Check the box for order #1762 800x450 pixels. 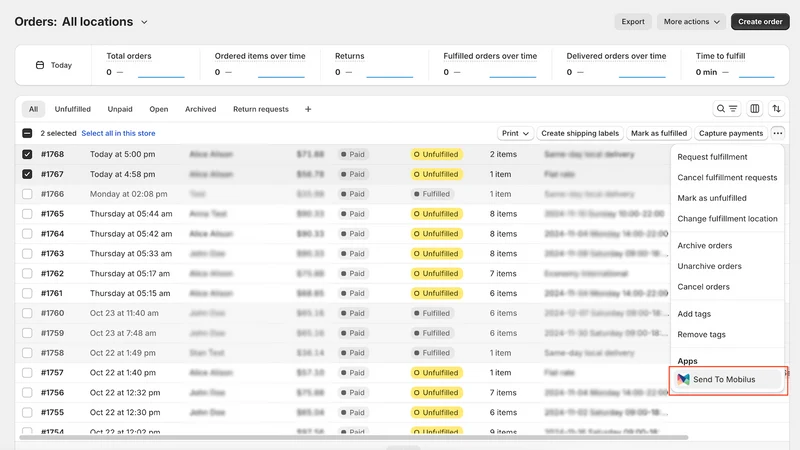[27, 273]
